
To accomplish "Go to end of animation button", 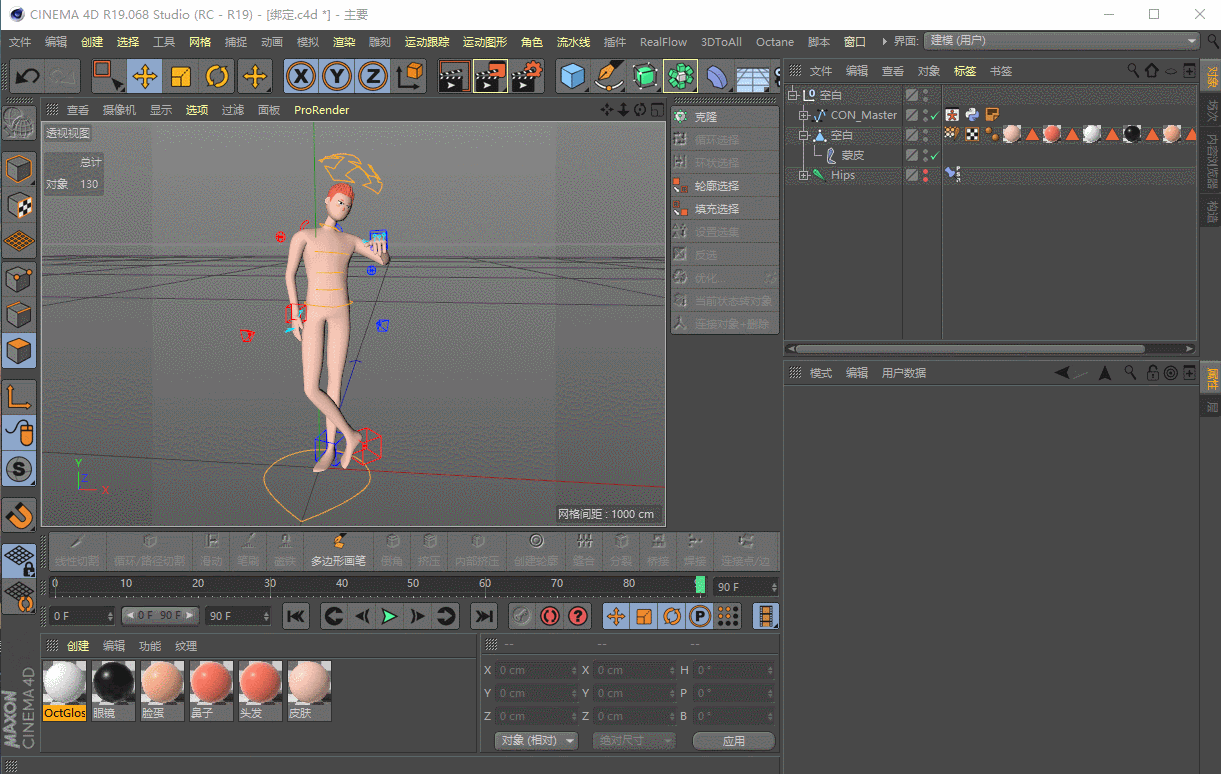I will click(x=484, y=616).
